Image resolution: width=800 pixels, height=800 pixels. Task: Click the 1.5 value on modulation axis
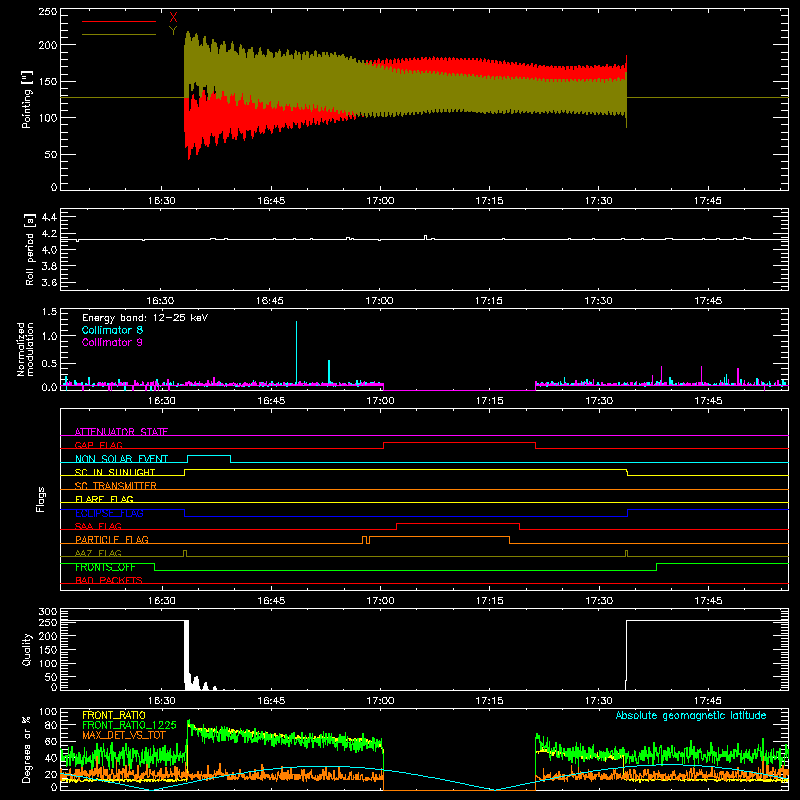coord(49,312)
